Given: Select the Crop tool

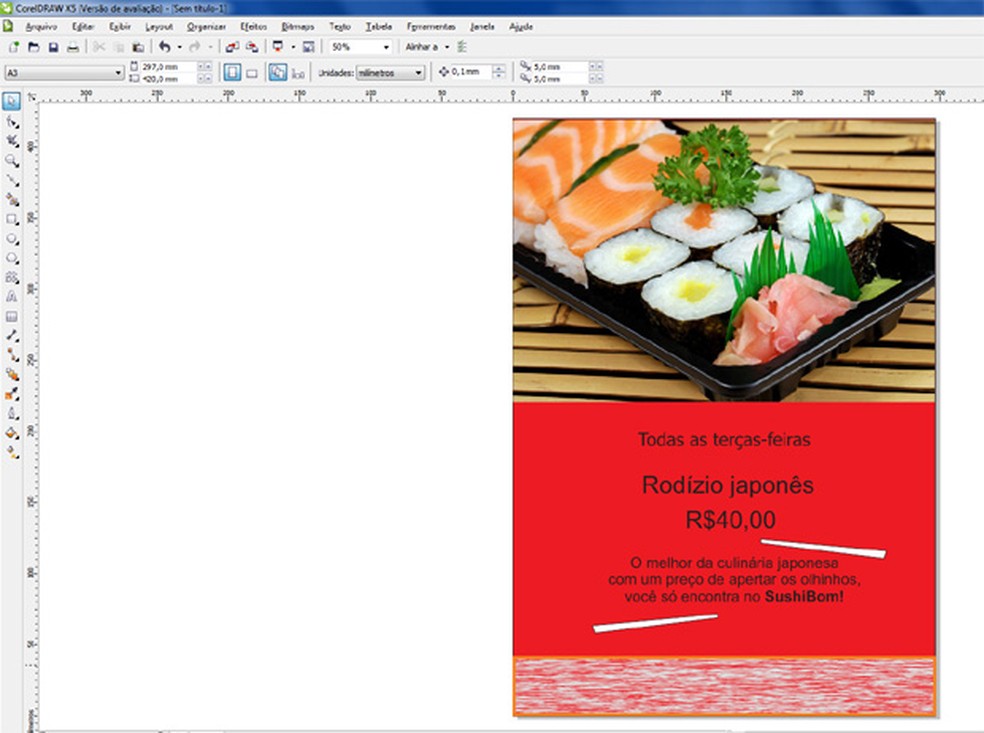Looking at the screenshot, I should click(11, 141).
